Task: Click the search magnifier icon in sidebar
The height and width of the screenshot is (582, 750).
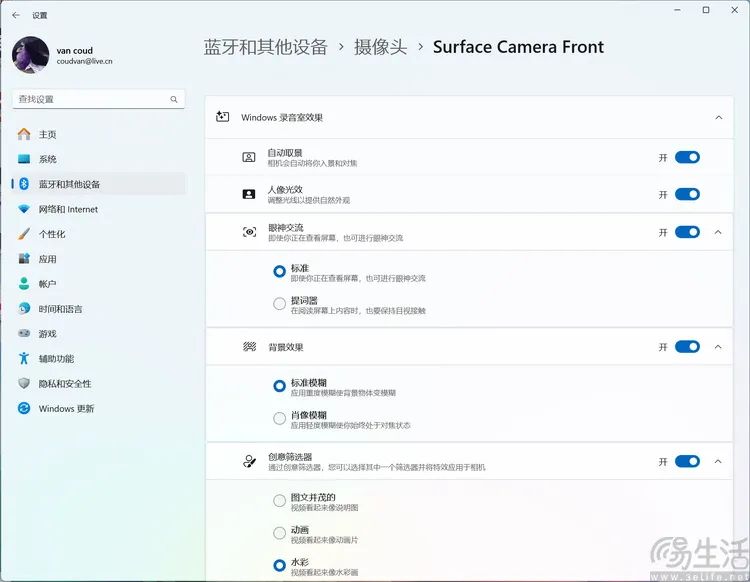Action: point(175,99)
